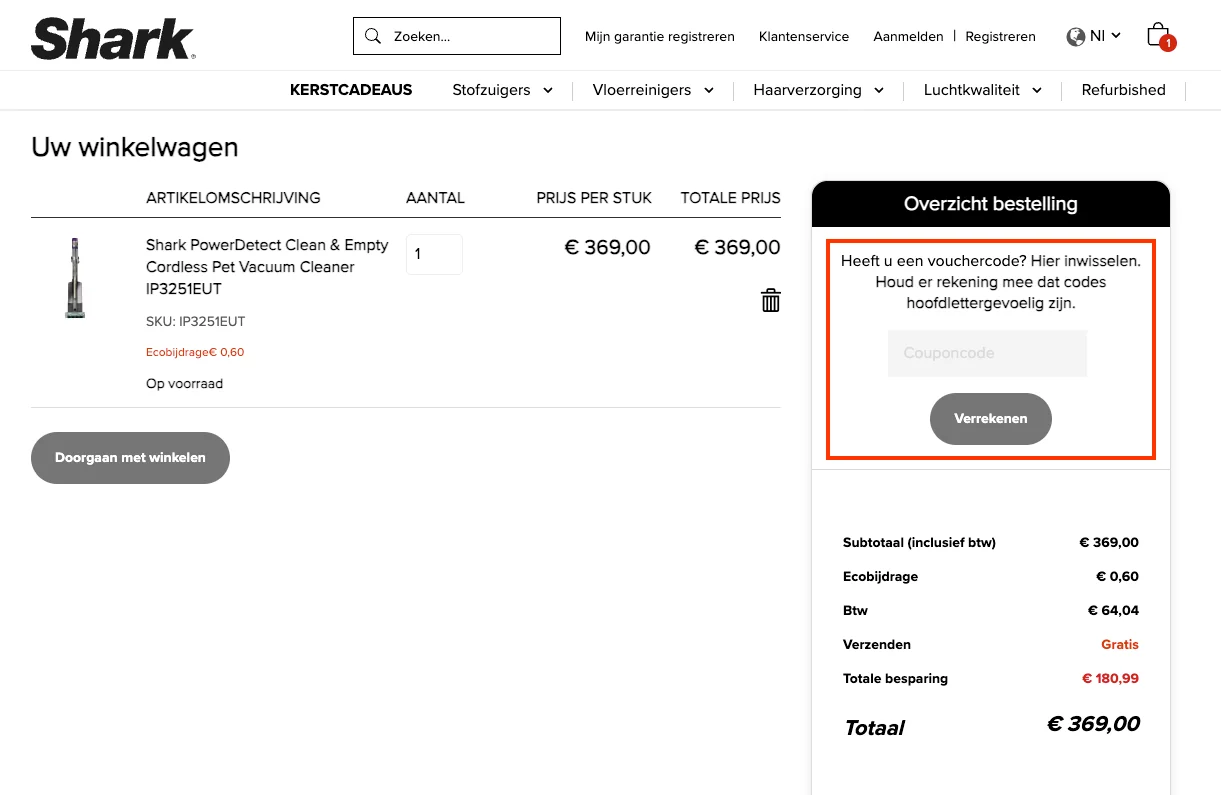Click the vacuum cleaner product thumbnail

pos(75,278)
